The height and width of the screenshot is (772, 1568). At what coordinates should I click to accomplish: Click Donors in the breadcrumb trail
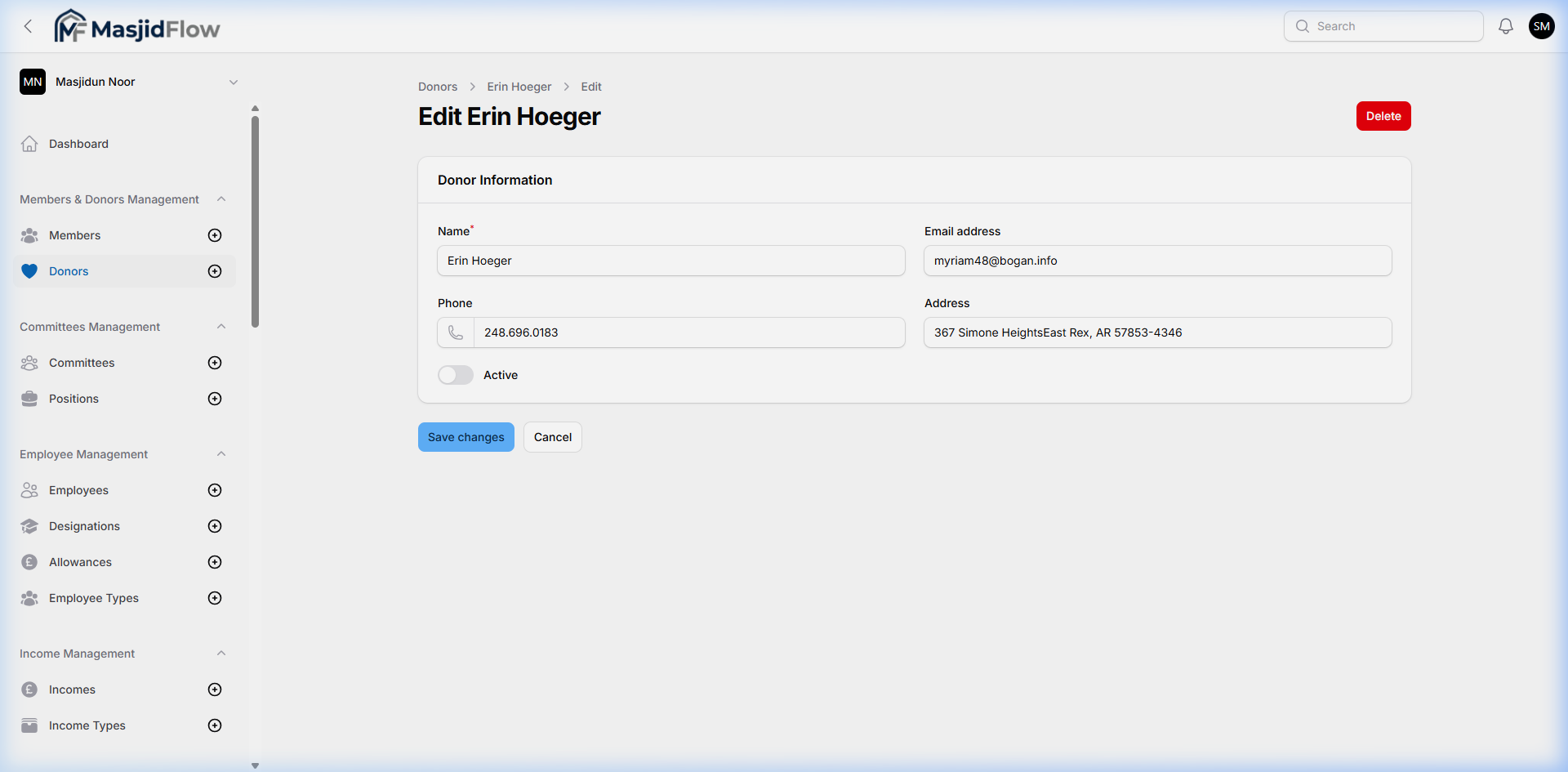point(437,86)
